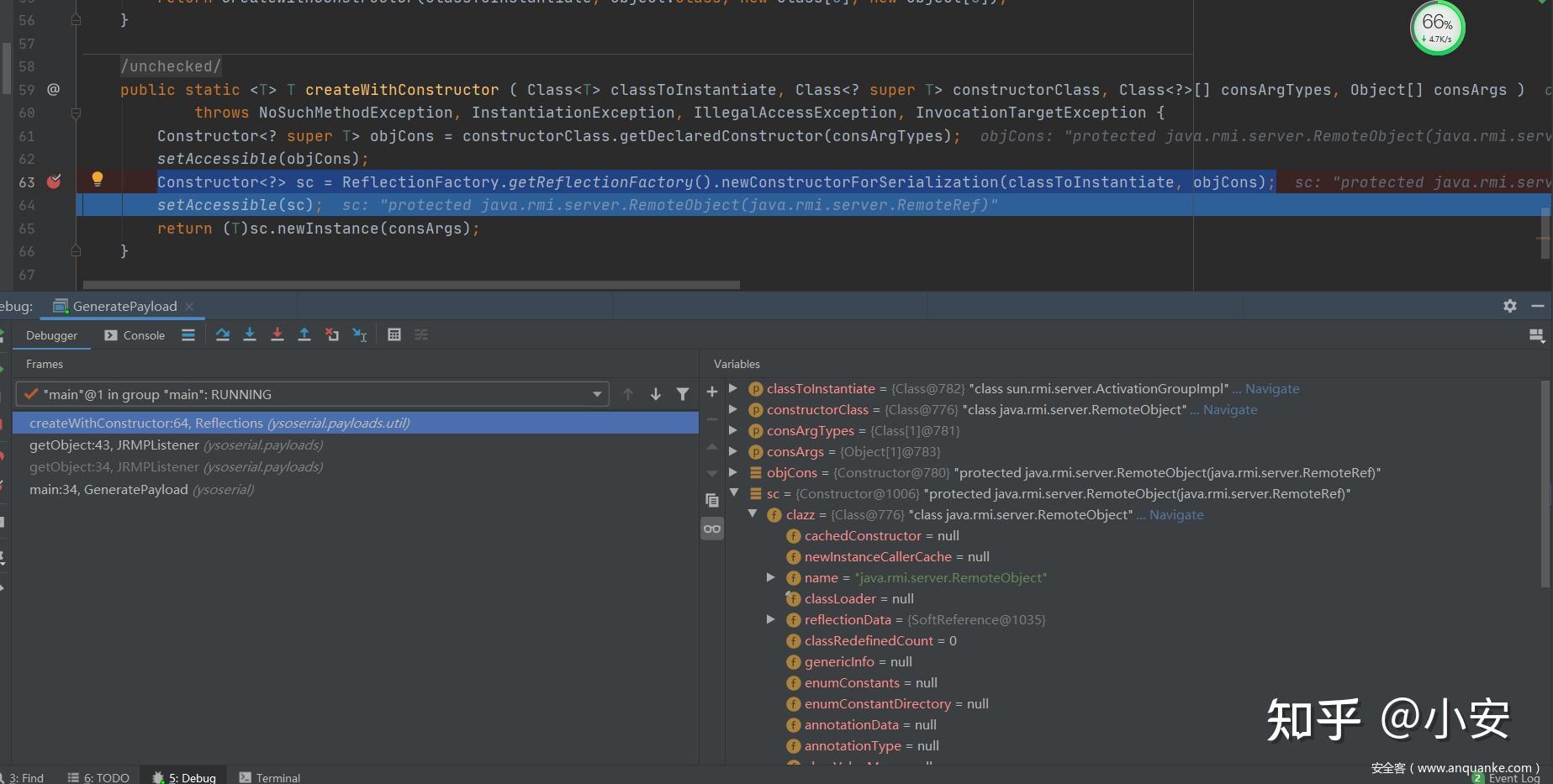Click the Show Execution Point lines icon
The image size is (1553, 784).
click(188, 334)
